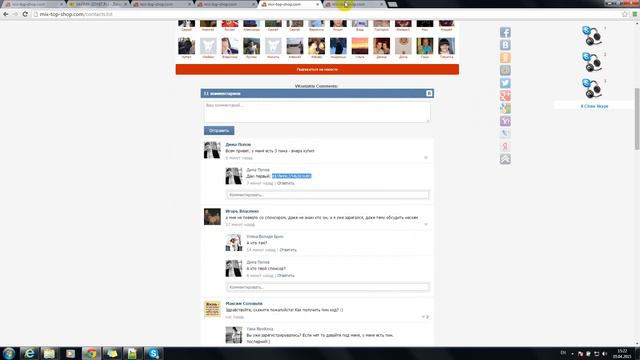Click the like heart on Максим Соловьёв comment
This screenshot has width=640, height=360.
point(425,317)
